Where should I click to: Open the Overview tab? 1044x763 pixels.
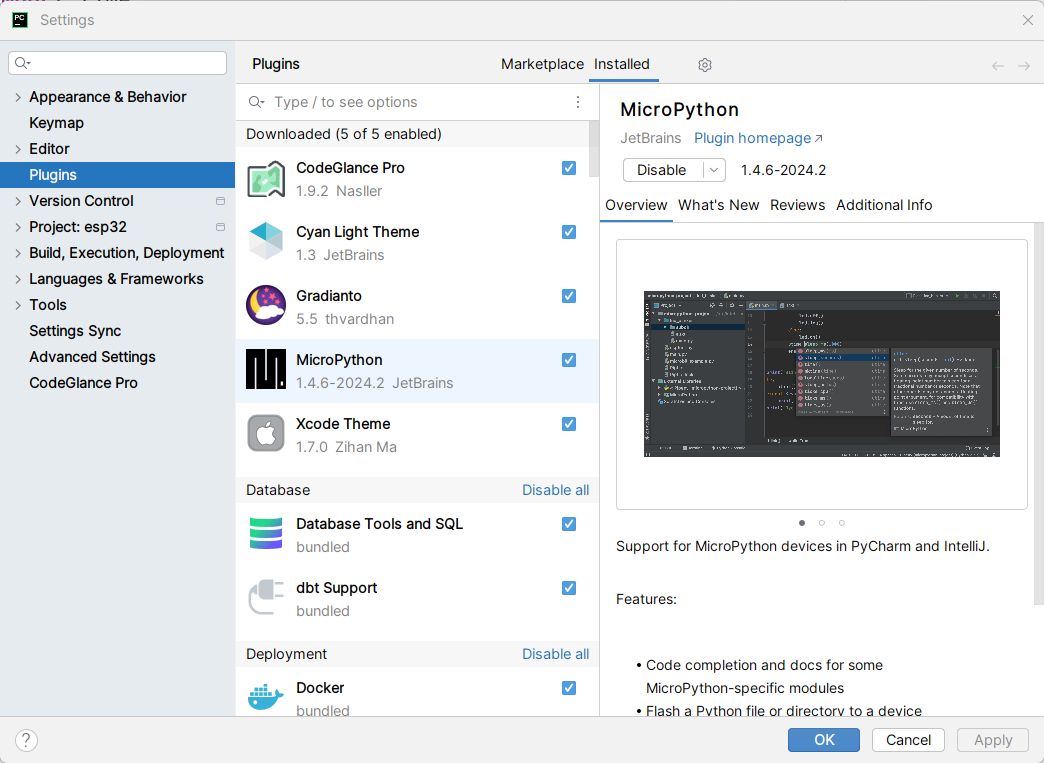pyautogui.click(x=636, y=205)
